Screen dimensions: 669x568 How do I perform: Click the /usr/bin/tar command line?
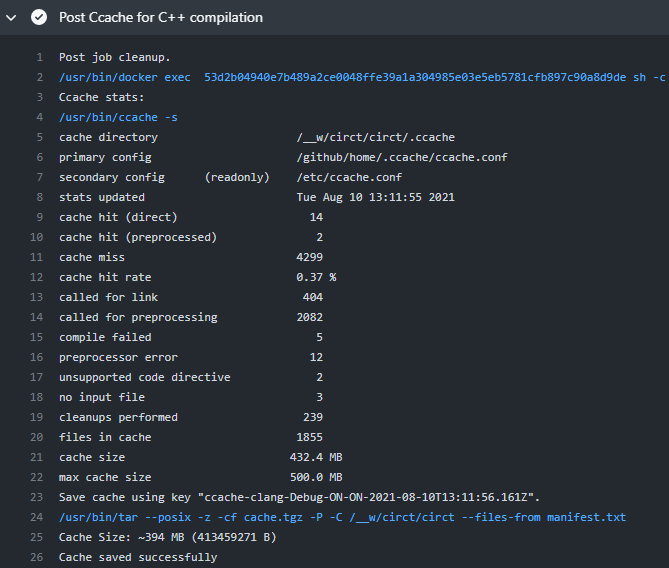coord(343,517)
